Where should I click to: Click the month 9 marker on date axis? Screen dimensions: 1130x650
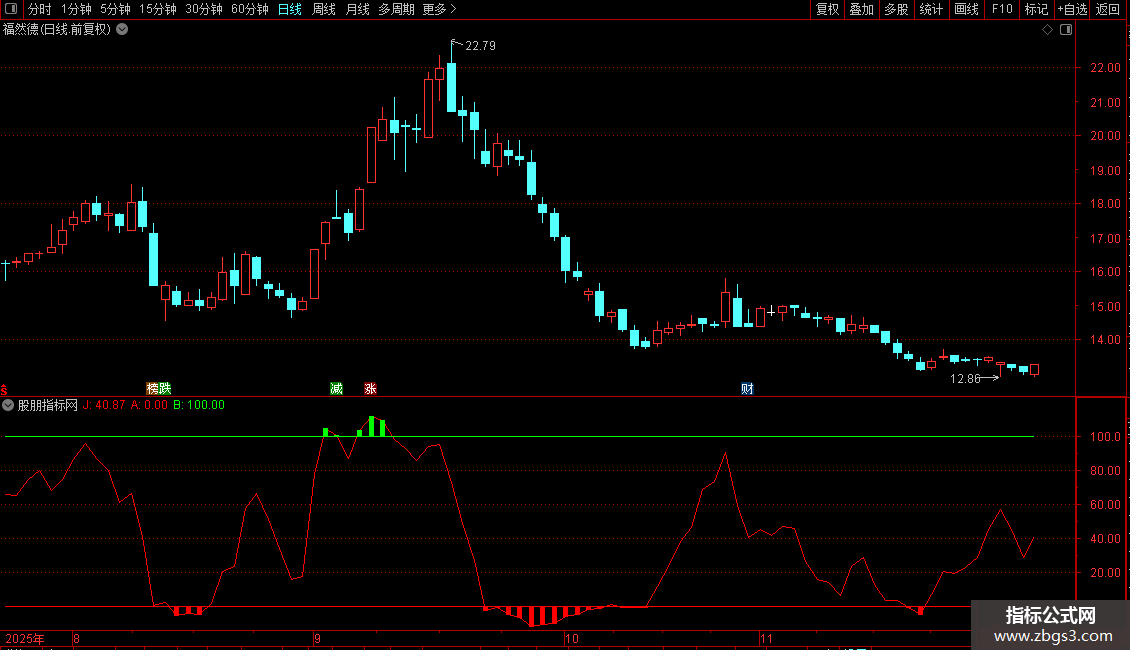click(318, 639)
